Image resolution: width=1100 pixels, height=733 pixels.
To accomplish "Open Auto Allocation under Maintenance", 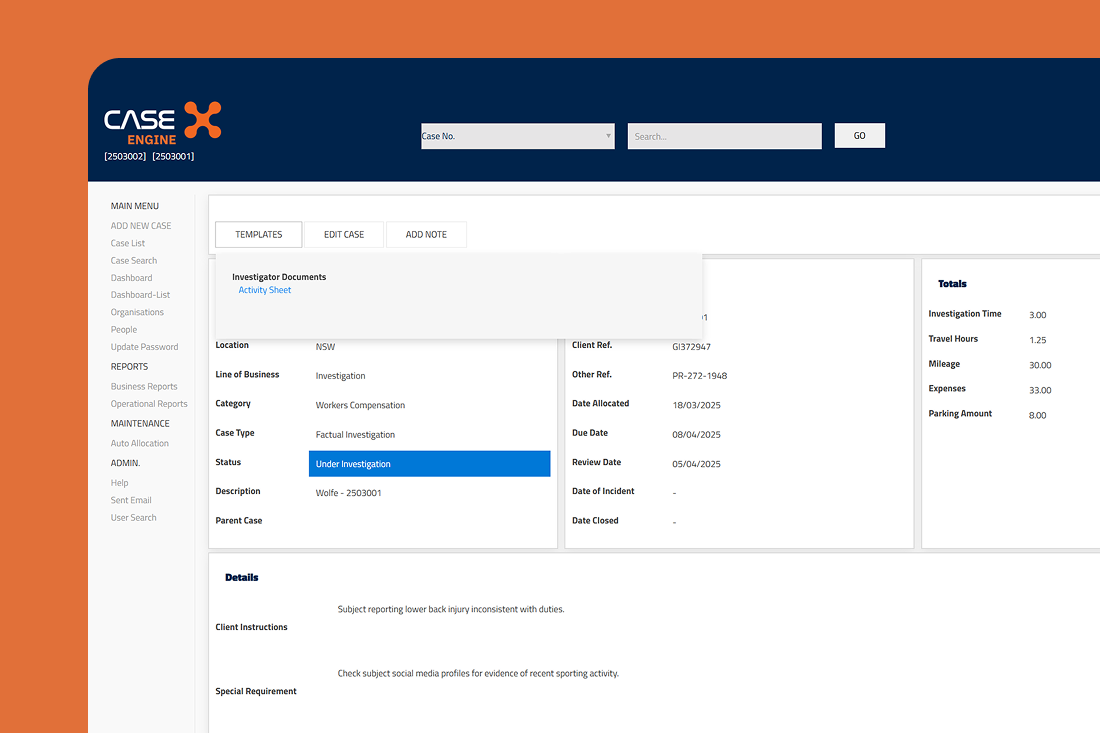I will pos(140,443).
